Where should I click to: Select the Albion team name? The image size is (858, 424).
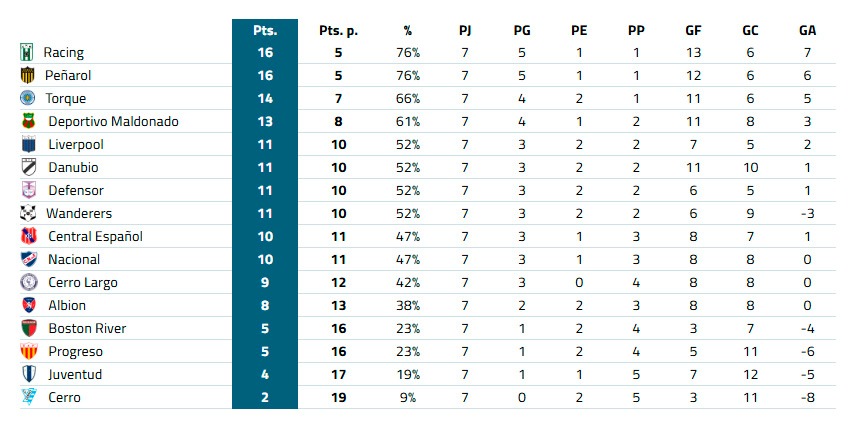[x=67, y=305]
